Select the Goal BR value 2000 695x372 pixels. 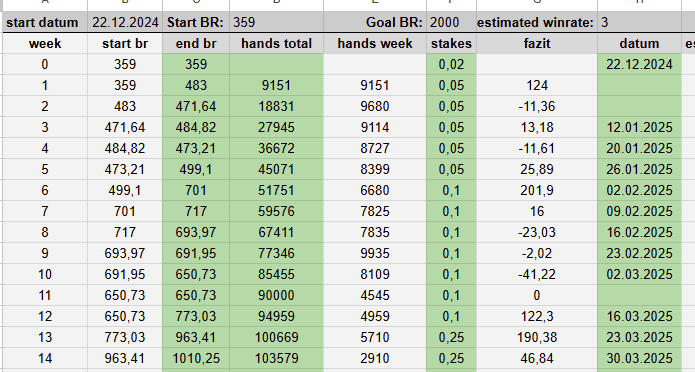451,22
